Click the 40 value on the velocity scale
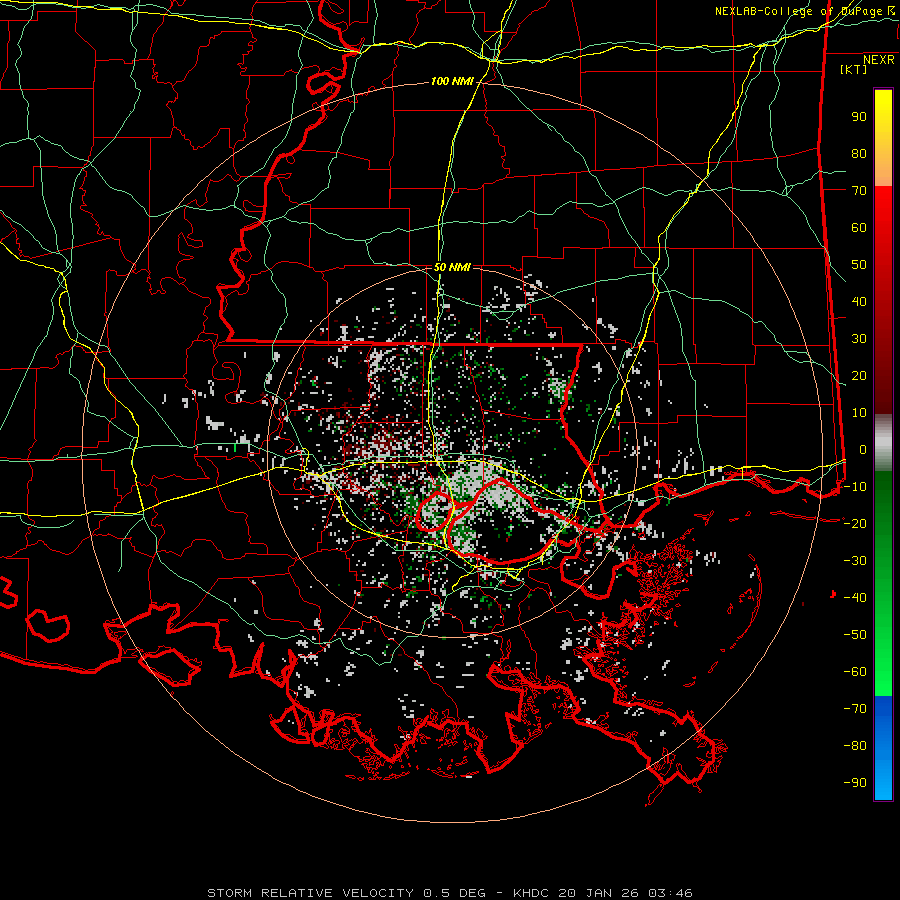Viewport: 900px width, 900px height. 859,301
